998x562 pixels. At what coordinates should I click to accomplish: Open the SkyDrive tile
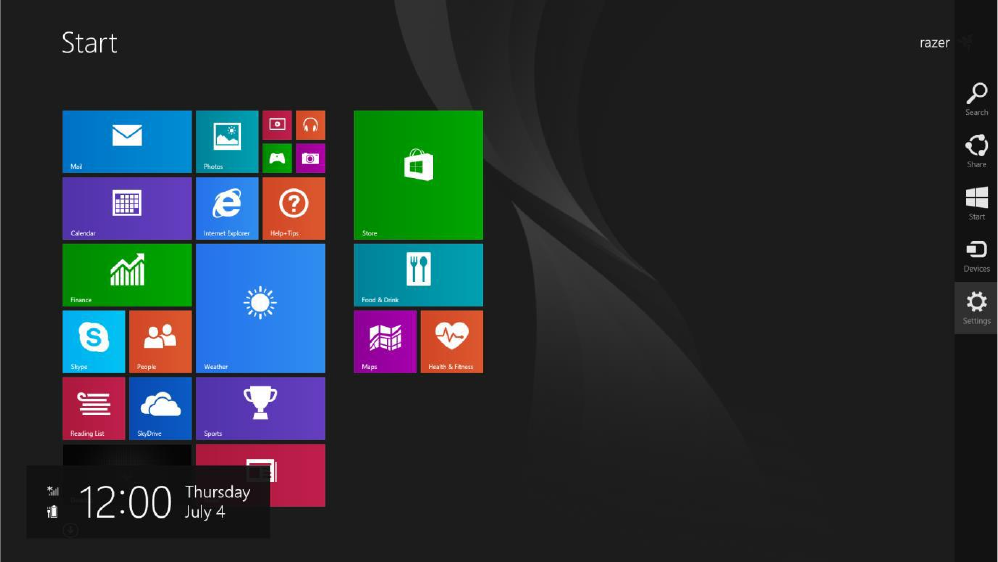pos(160,408)
